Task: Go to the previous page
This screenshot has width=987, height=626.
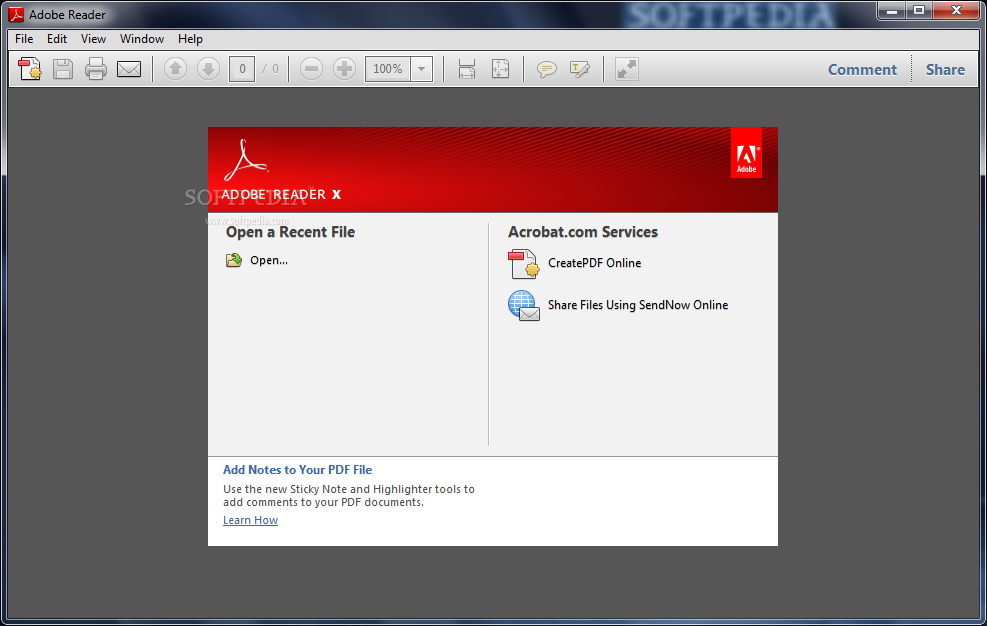Action: pyautogui.click(x=175, y=68)
